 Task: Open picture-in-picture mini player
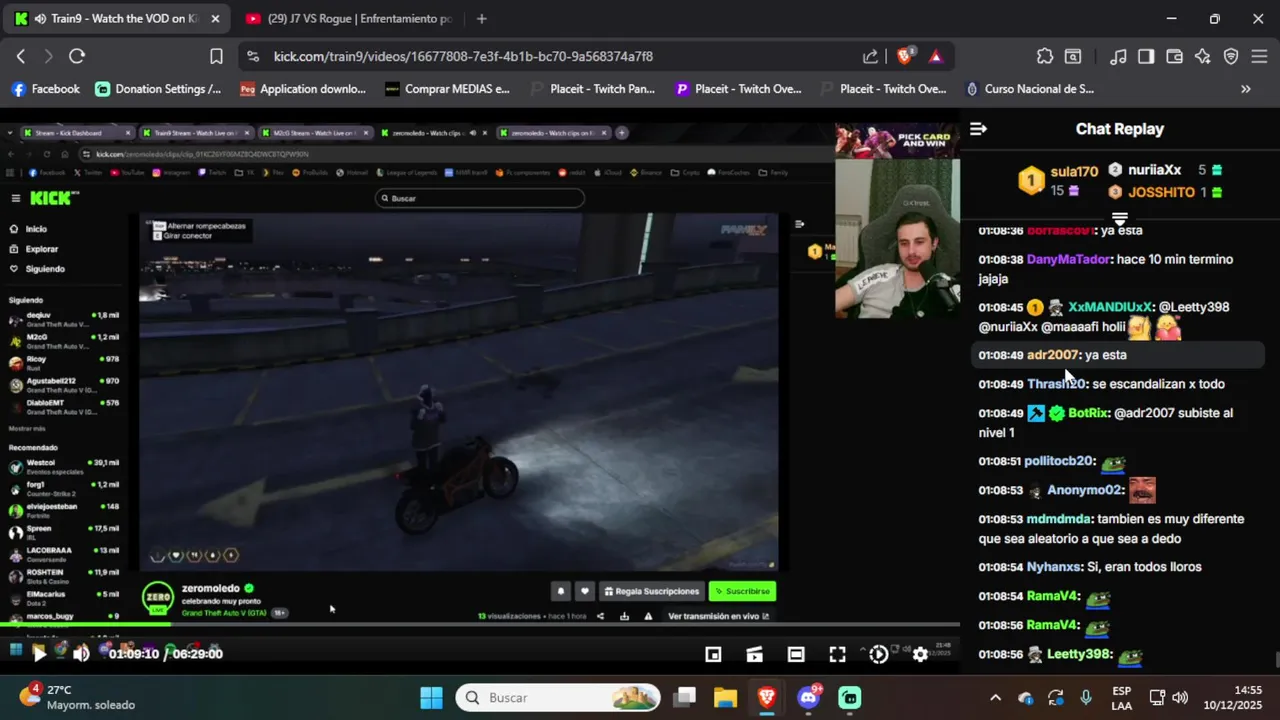coord(713,654)
